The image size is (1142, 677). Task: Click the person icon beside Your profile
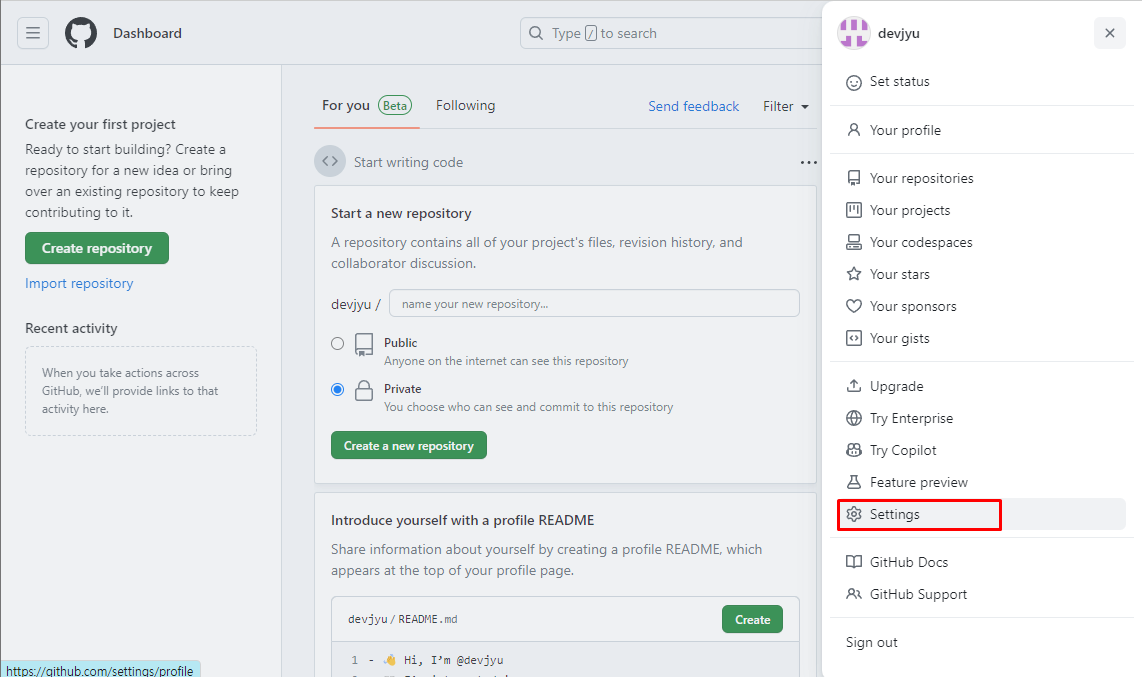pyautogui.click(x=854, y=130)
